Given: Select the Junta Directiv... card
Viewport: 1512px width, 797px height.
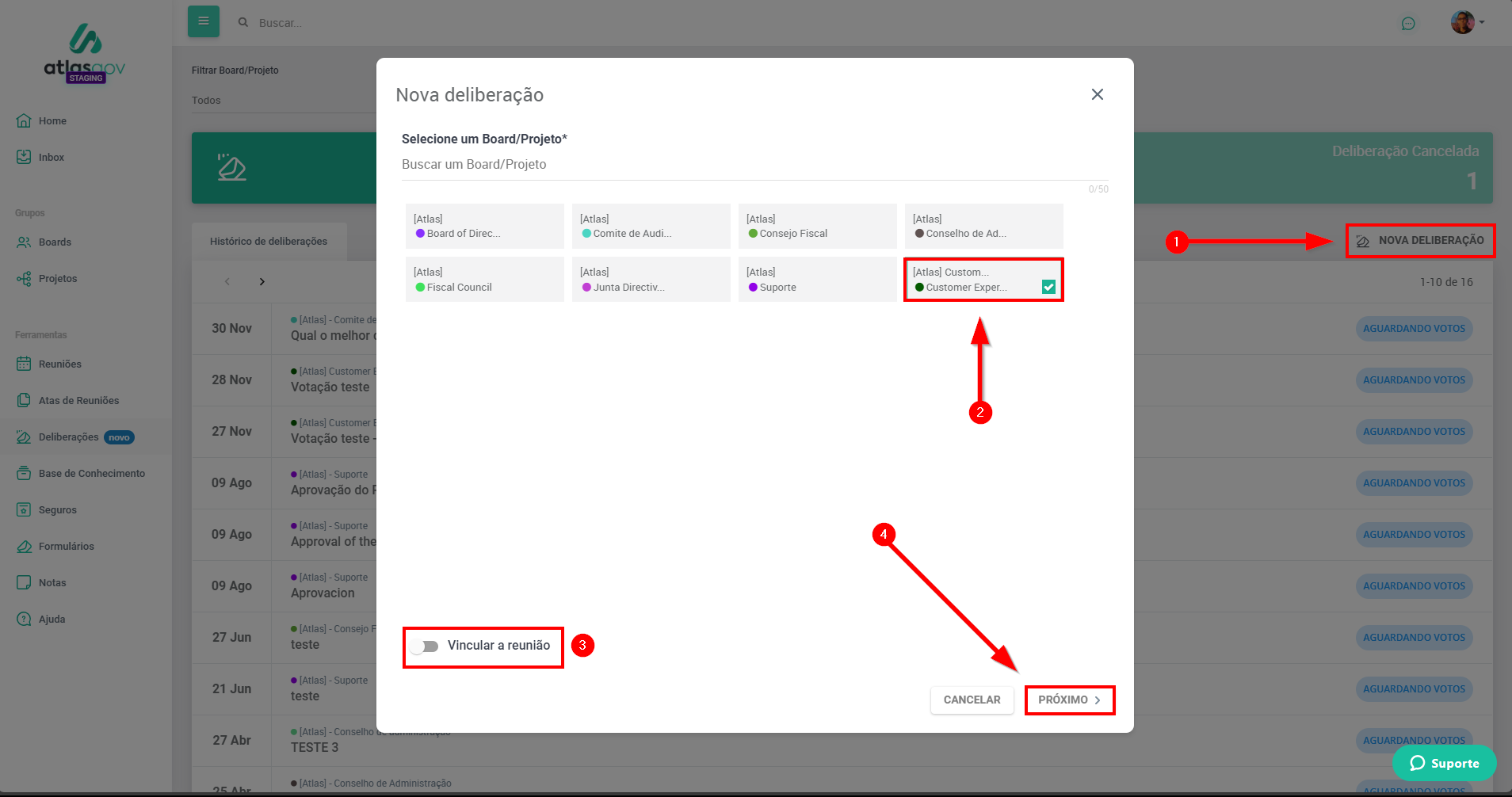Looking at the screenshot, I should coord(651,279).
